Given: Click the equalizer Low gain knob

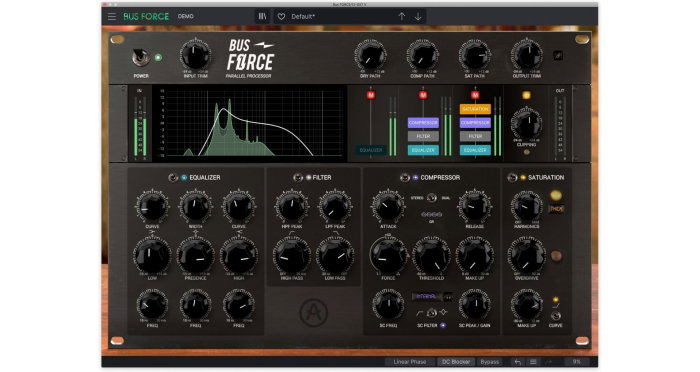Looking at the screenshot, I should click(x=152, y=255).
